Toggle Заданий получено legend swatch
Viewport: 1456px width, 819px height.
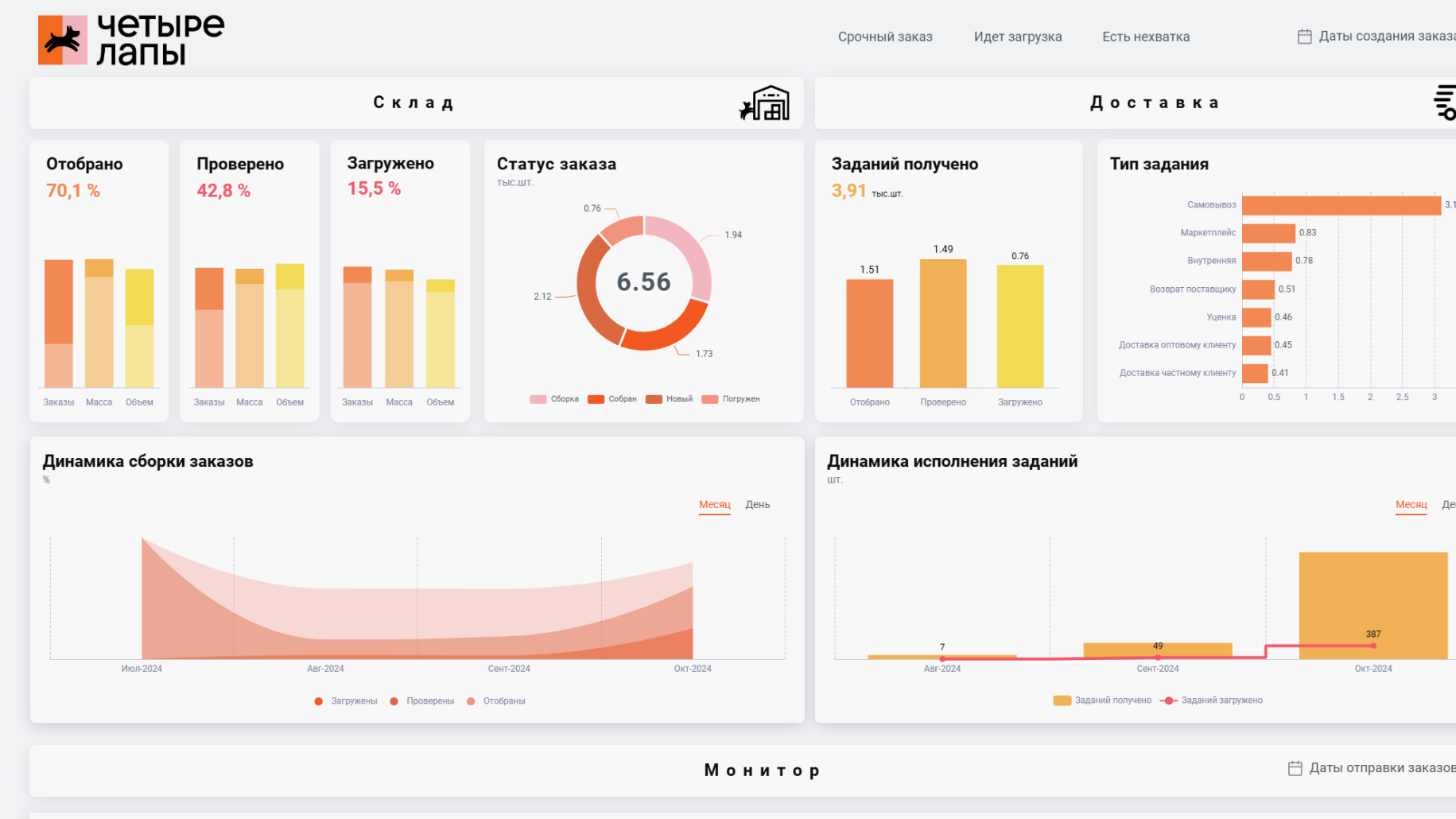tap(1062, 701)
